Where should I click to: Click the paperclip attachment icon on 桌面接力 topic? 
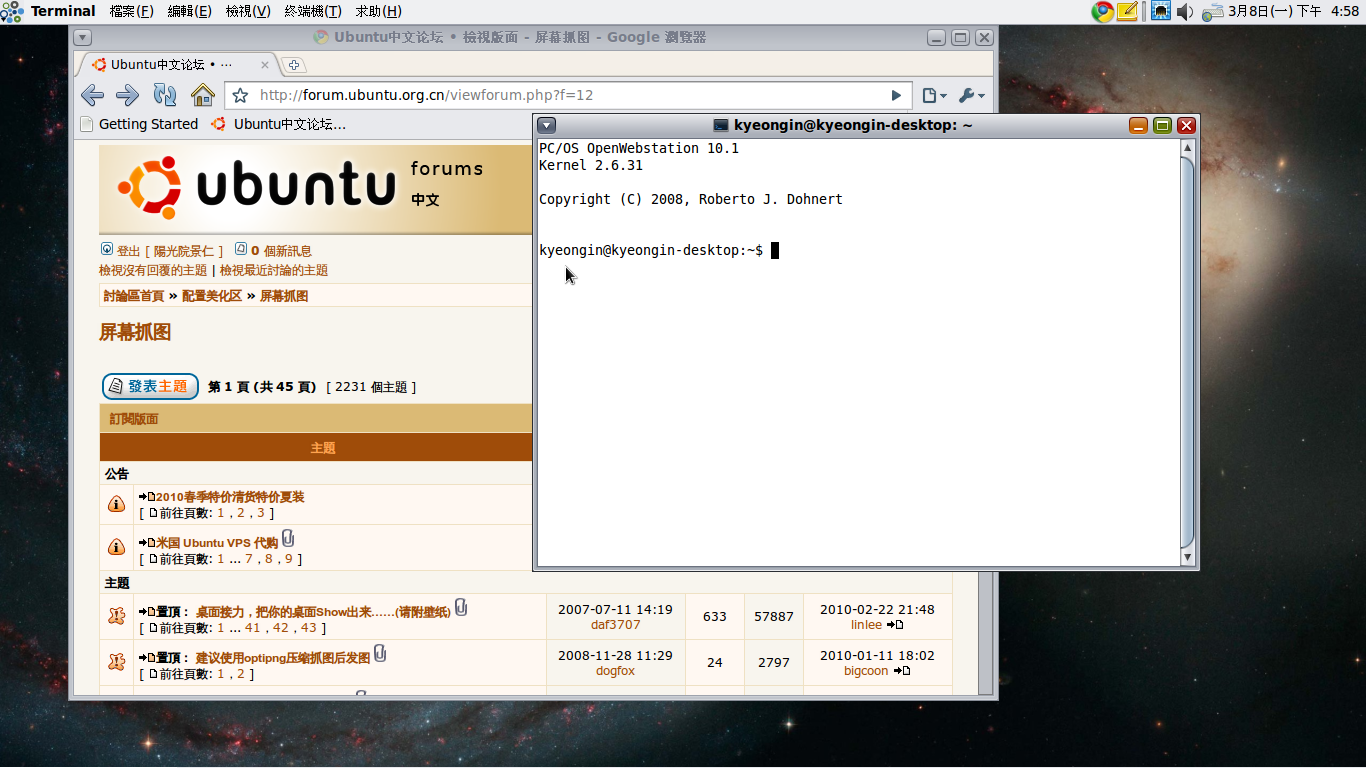[x=461, y=607]
